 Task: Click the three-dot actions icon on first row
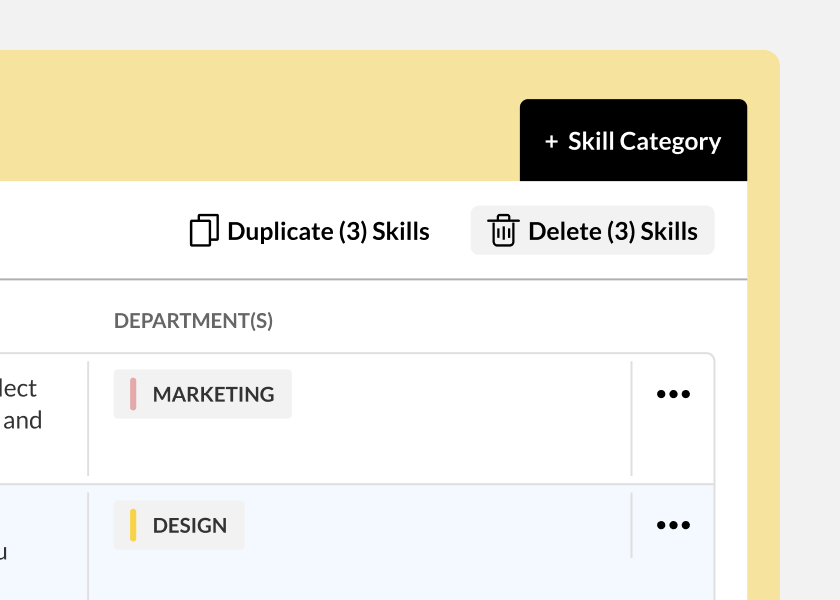pos(673,393)
